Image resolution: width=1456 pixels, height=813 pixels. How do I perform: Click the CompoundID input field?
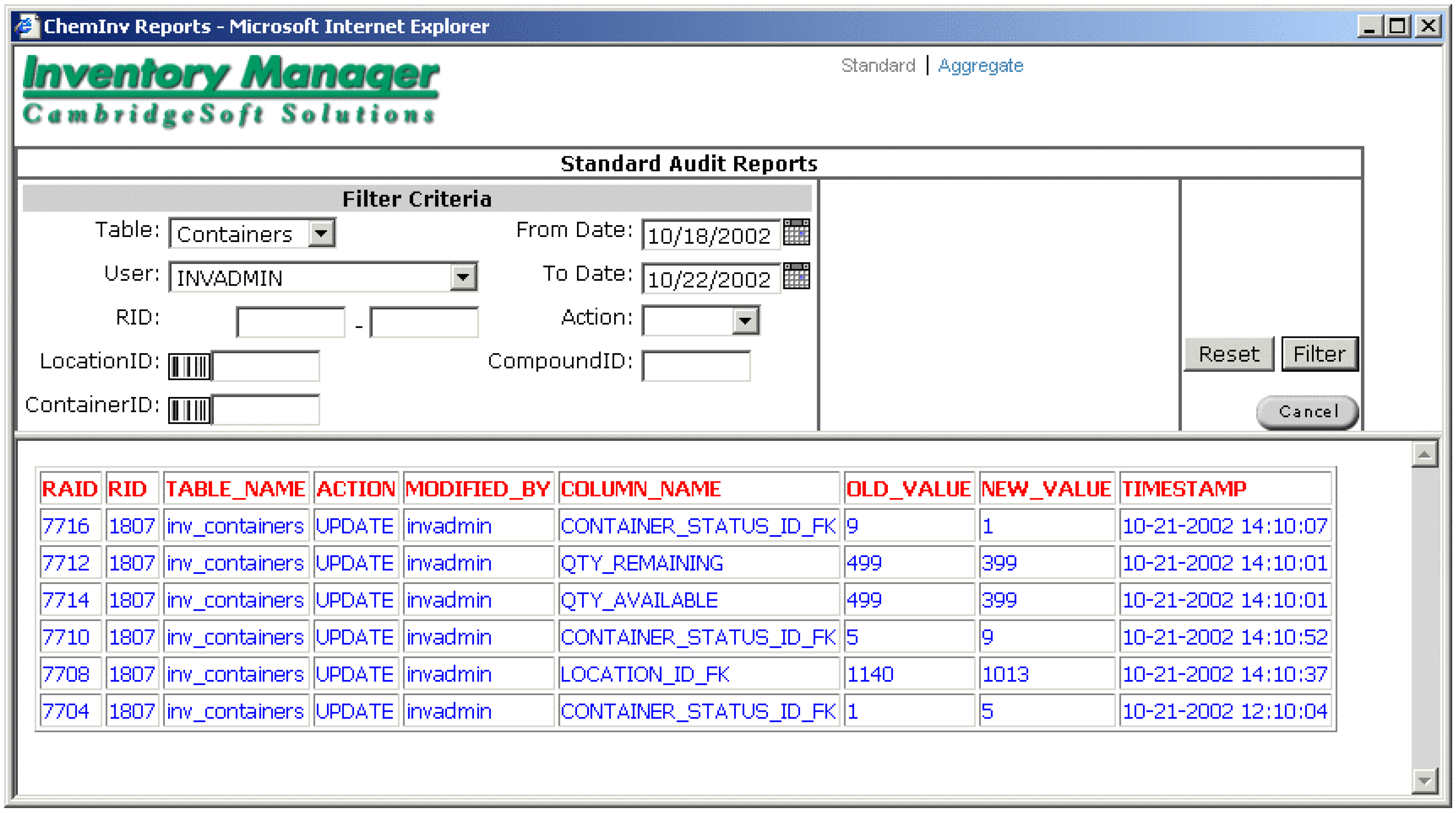(696, 366)
